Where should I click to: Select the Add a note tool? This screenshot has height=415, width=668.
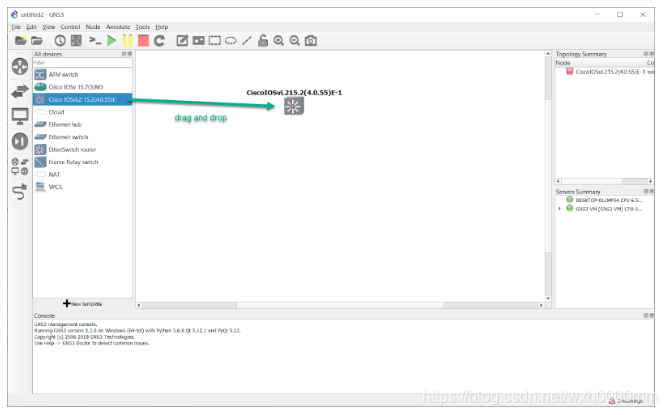182,40
